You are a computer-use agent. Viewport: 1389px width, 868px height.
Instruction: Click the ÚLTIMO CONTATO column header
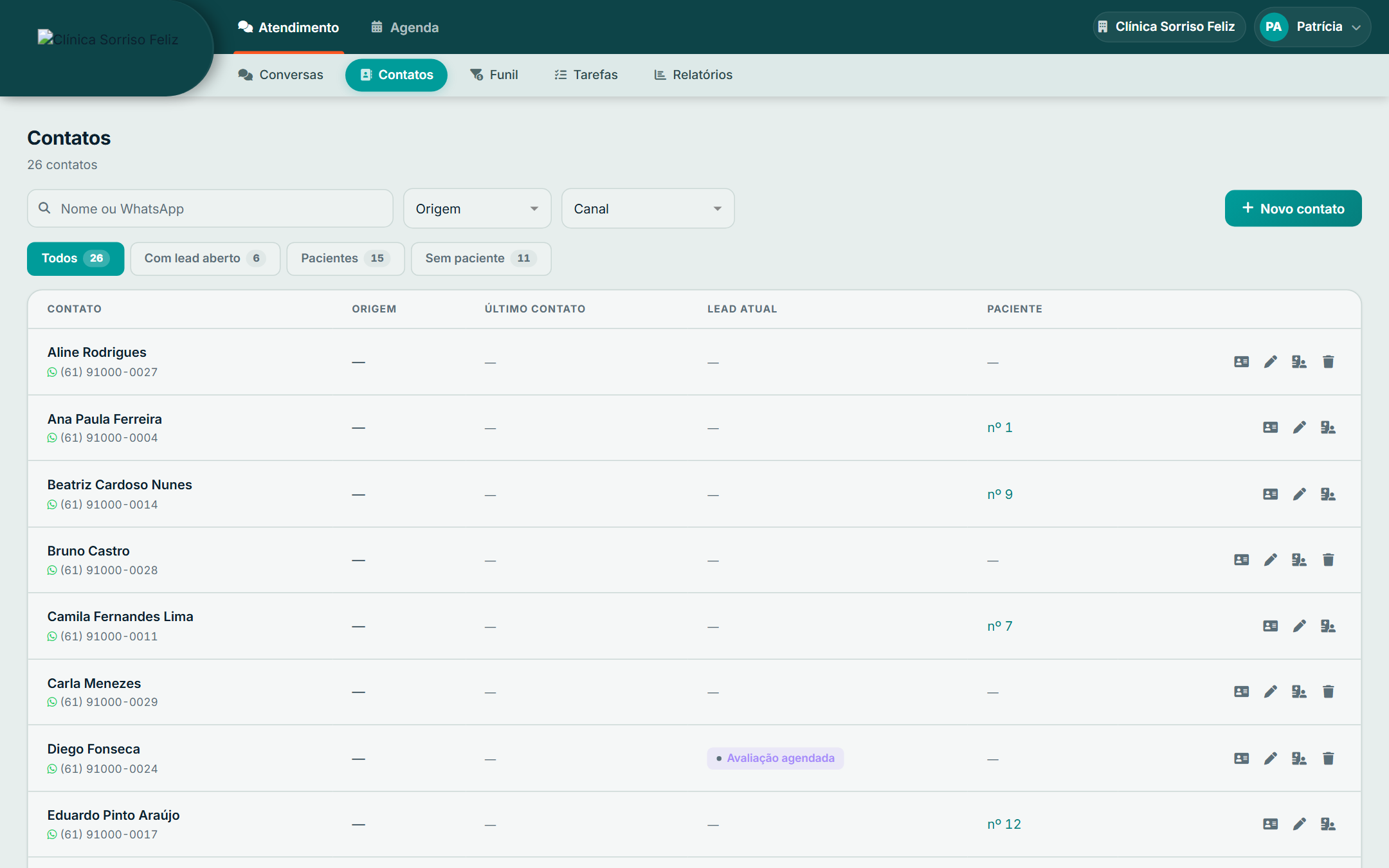pos(535,309)
